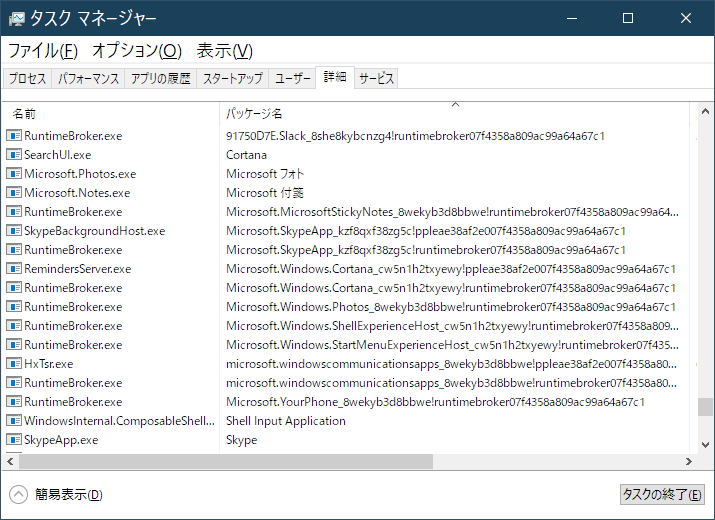This screenshot has height=520, width=715.
Task: Click the horizontal scrollbar right arrow
Action: click(x=689, y=462)
